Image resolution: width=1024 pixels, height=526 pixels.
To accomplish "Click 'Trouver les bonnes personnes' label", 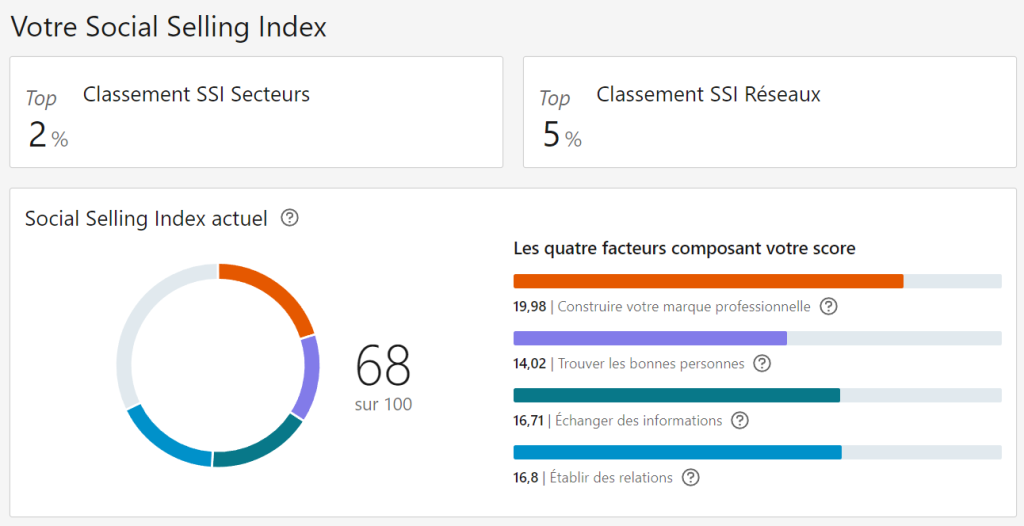I will point(651,363).
